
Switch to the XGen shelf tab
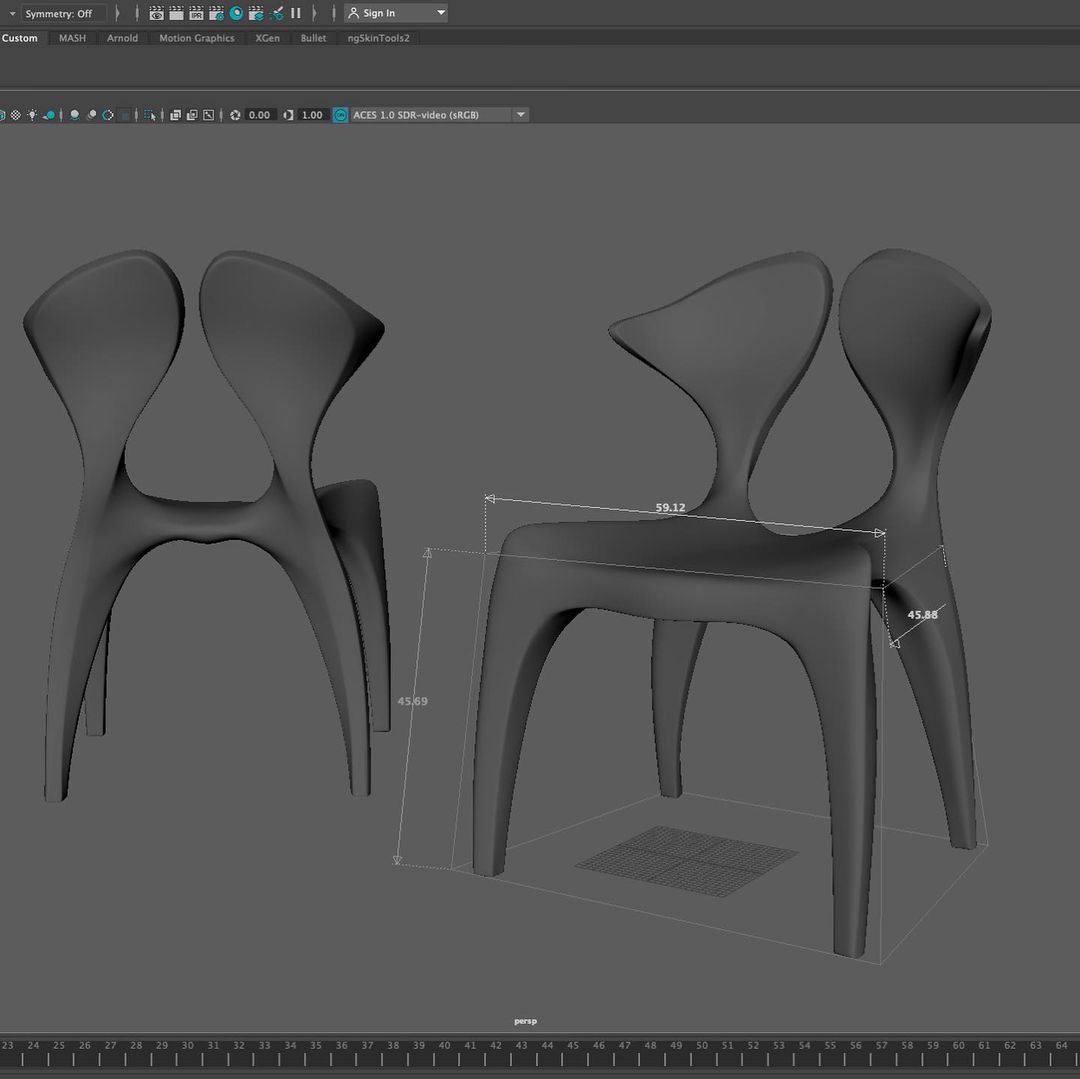(267, 38)
